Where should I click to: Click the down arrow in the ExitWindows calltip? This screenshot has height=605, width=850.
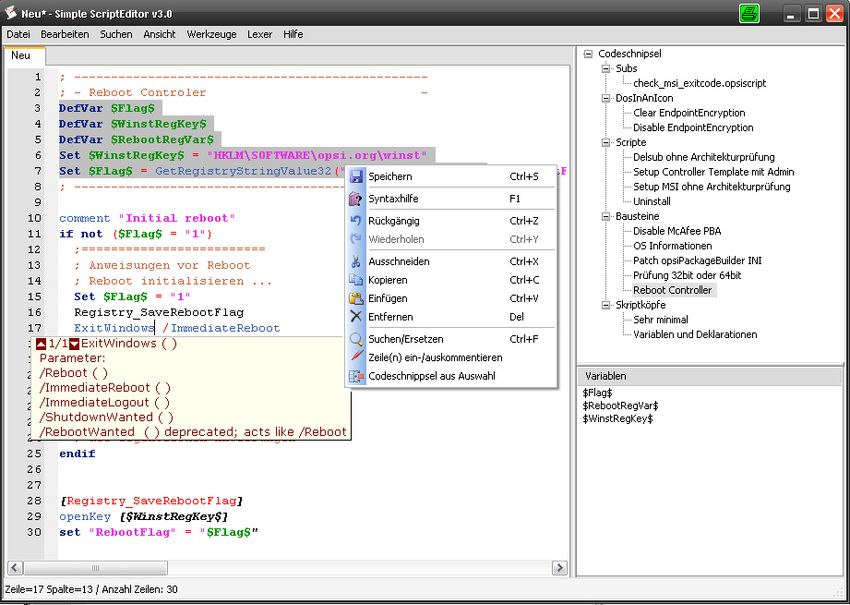74,344
